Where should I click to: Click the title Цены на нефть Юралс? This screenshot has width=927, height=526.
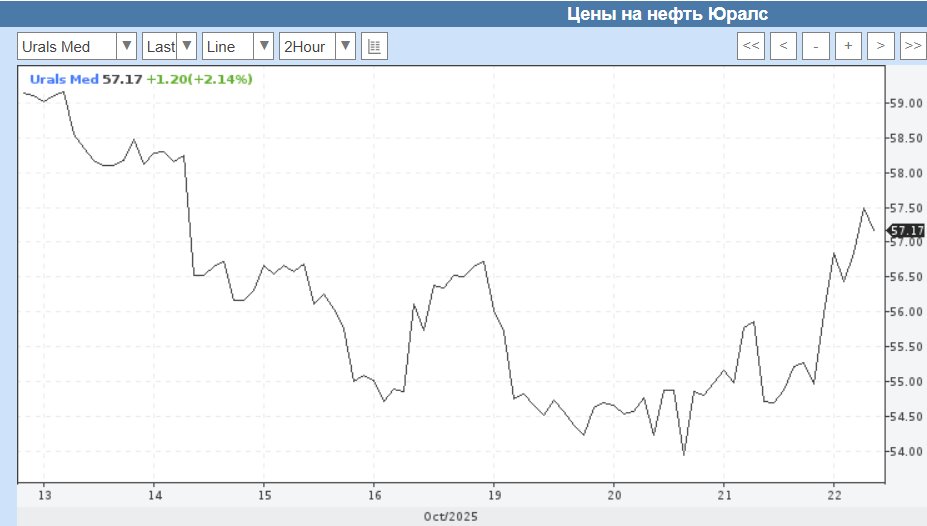coord(667,13)
